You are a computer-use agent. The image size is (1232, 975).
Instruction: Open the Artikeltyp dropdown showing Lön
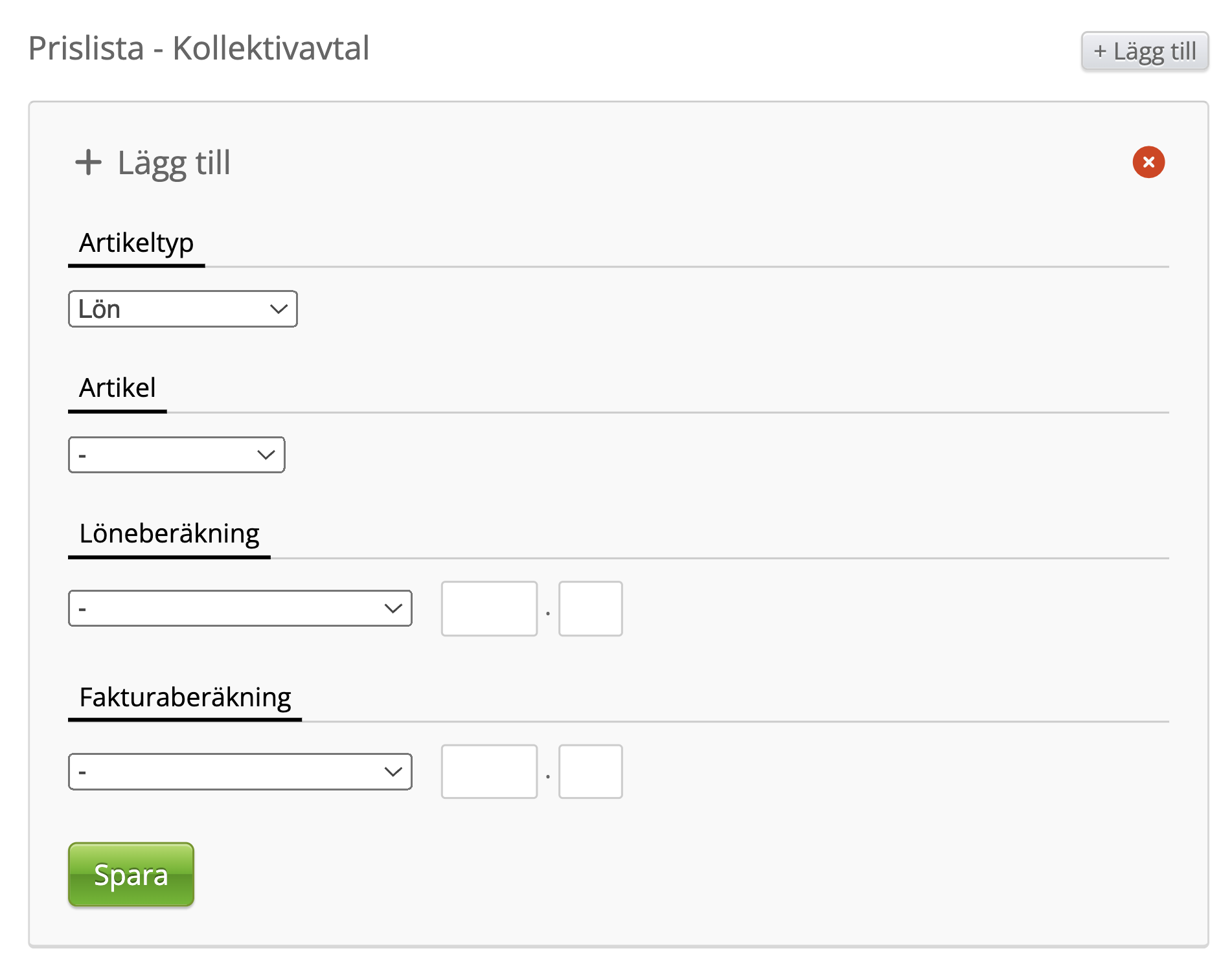coord(182,309)
